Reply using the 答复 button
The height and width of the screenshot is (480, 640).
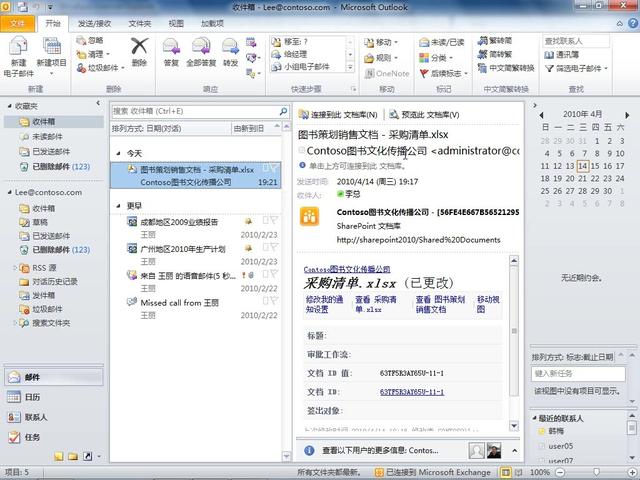click(171, 52)
